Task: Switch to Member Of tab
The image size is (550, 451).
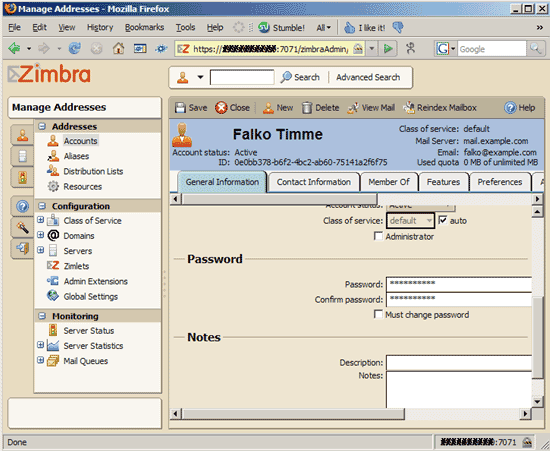Action: click(x=389, y=182)
